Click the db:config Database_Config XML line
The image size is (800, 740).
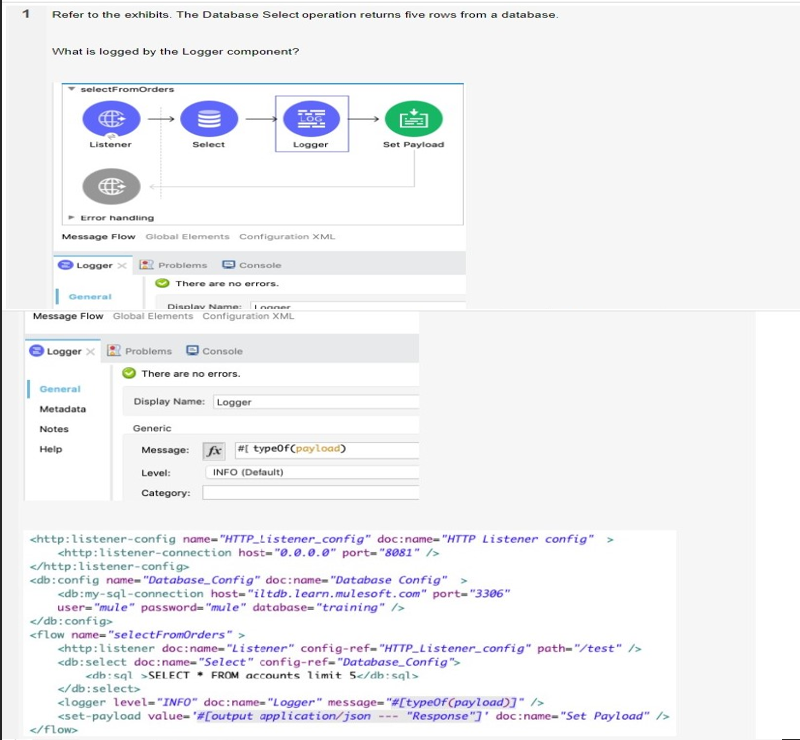[x=248, y=580]
